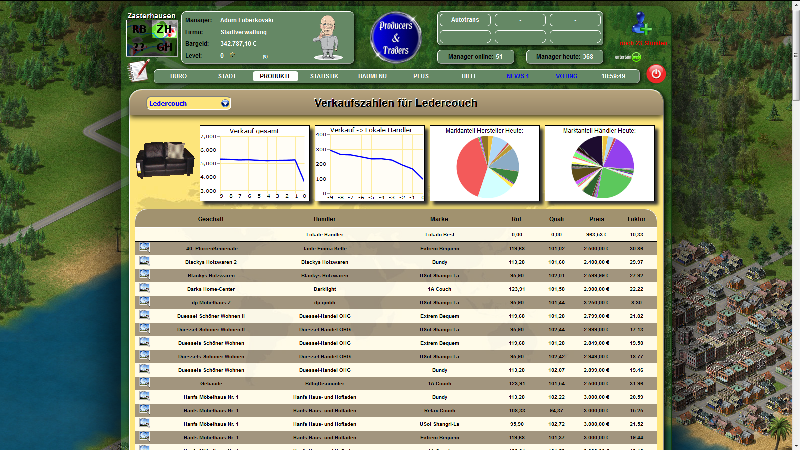
Task: Open the Ledercouch product dropdown
Action: (189, 103)
